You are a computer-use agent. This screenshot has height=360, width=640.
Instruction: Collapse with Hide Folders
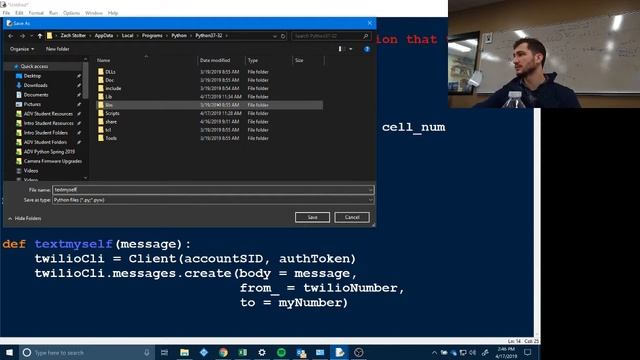(x=24, y=219)
